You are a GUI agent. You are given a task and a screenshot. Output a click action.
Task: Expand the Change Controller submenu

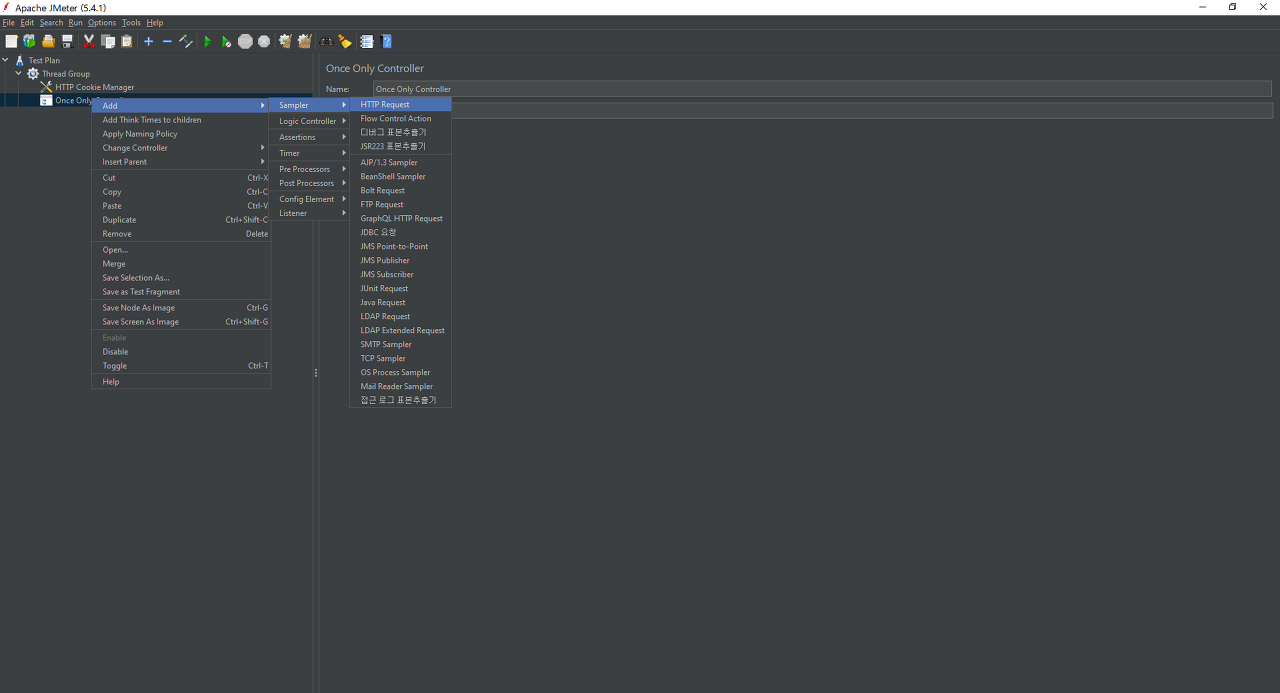(181, 148)
